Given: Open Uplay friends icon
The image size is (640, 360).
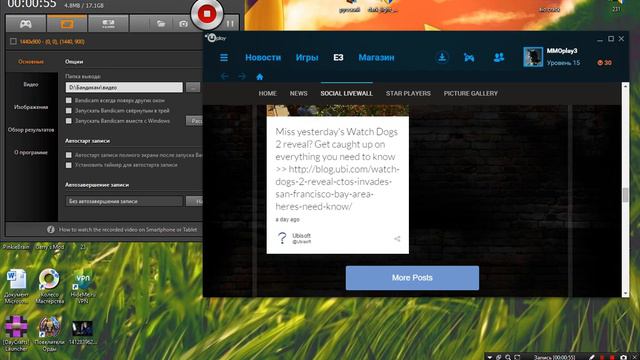Looking at the screenshot, I should tap(498, 58).
